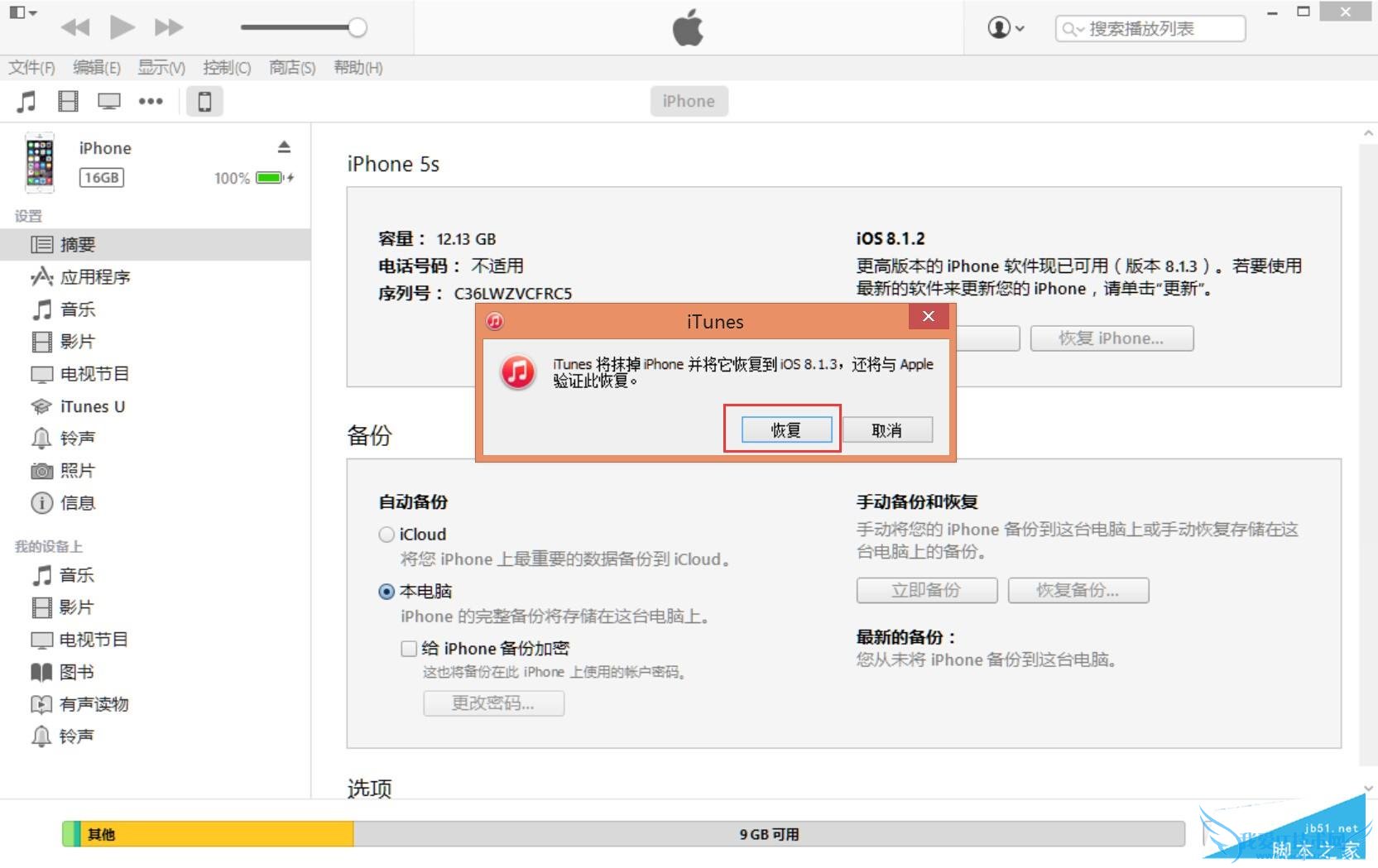Viewport: 1378px width, 868px height.
Task: Open more media types via the ellipsis icon
Action: (151, 100)
